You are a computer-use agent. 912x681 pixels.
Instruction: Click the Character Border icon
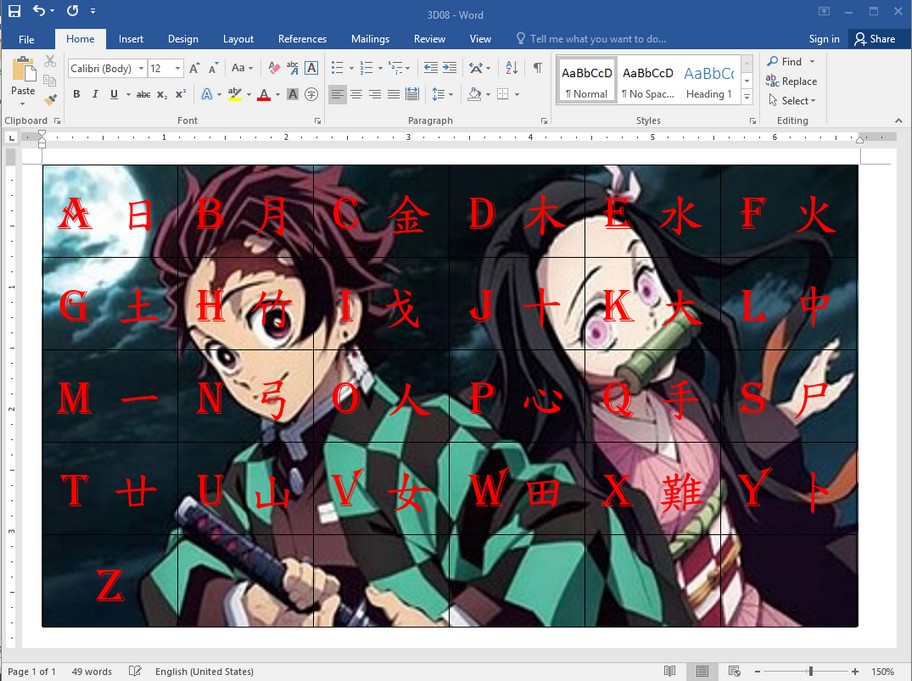click(311, 68)
